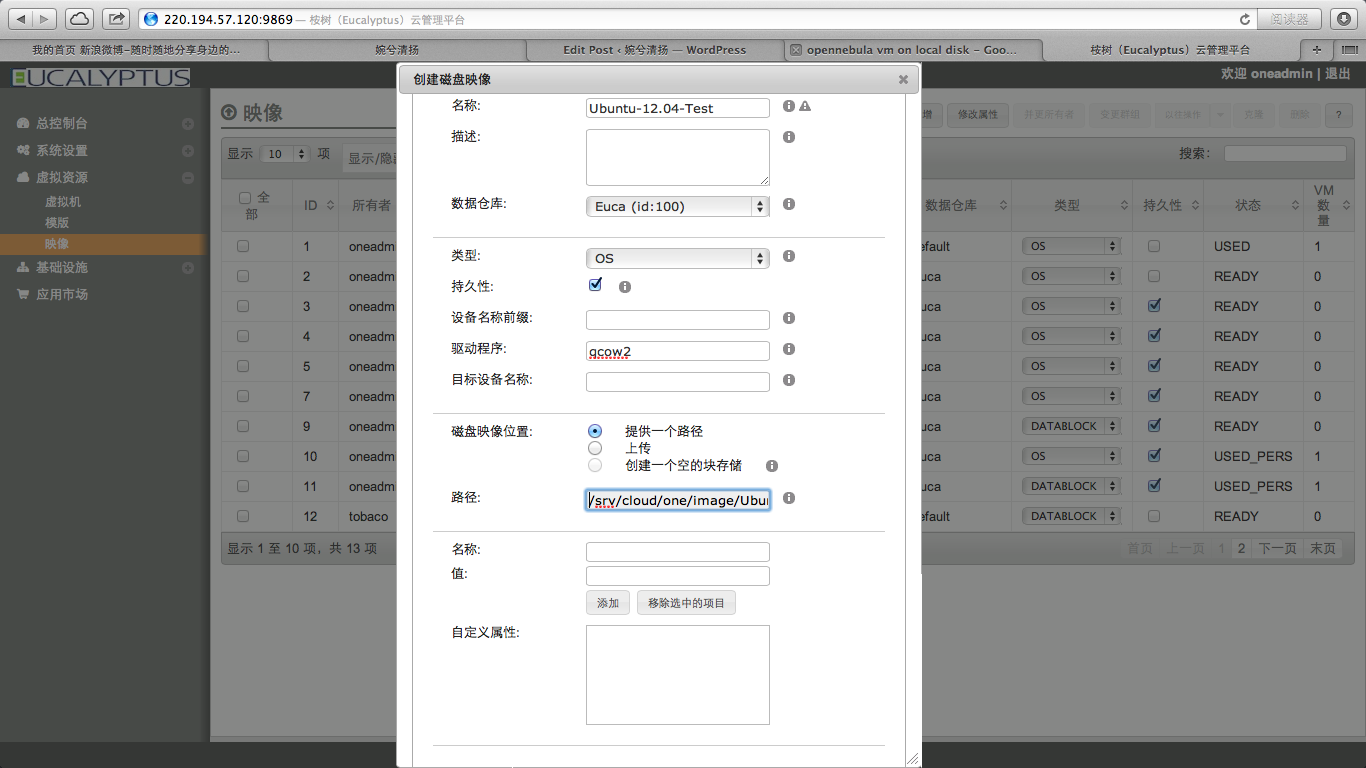Click the iCloud tabs icon in toolbar
The width and height of the screenshot is (1366, 768).
point(79,18)
